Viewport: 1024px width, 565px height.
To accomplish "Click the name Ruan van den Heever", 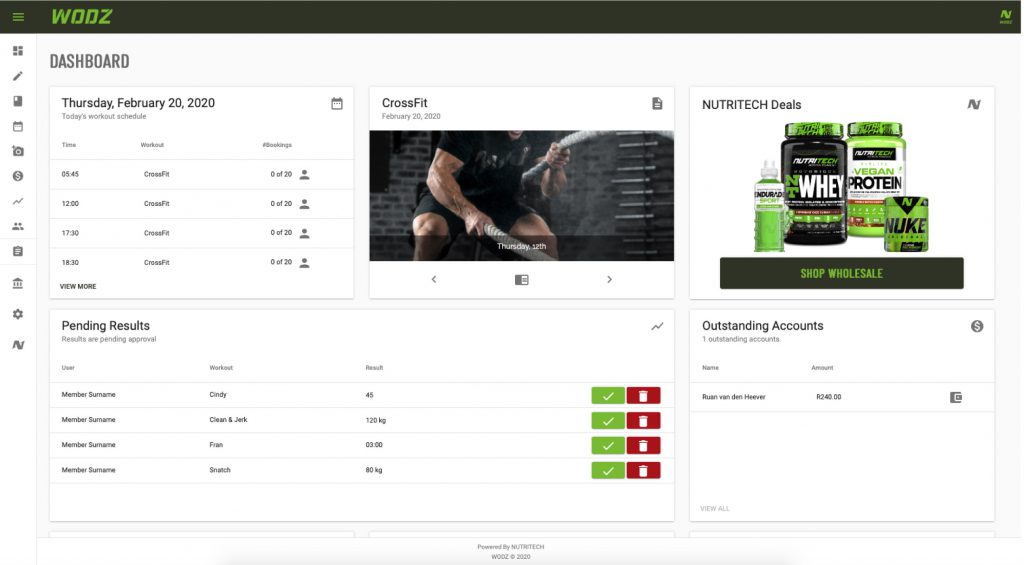I will coord(733,397).
